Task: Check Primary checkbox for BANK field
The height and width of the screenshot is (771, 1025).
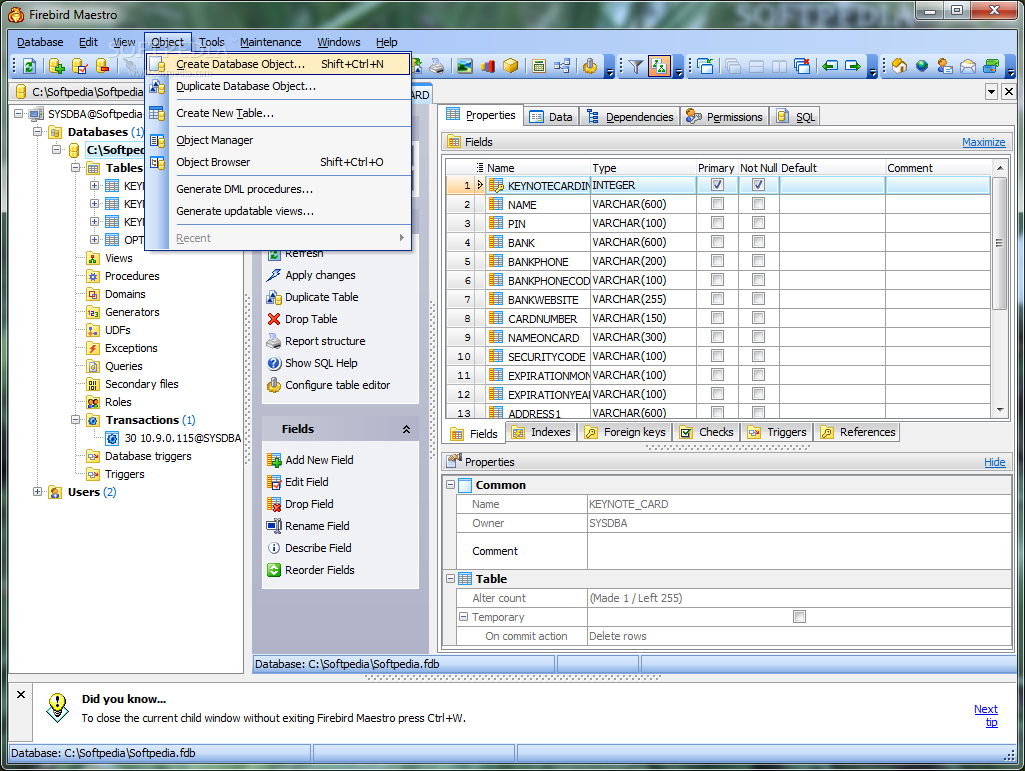Action: tap(717, 242)
